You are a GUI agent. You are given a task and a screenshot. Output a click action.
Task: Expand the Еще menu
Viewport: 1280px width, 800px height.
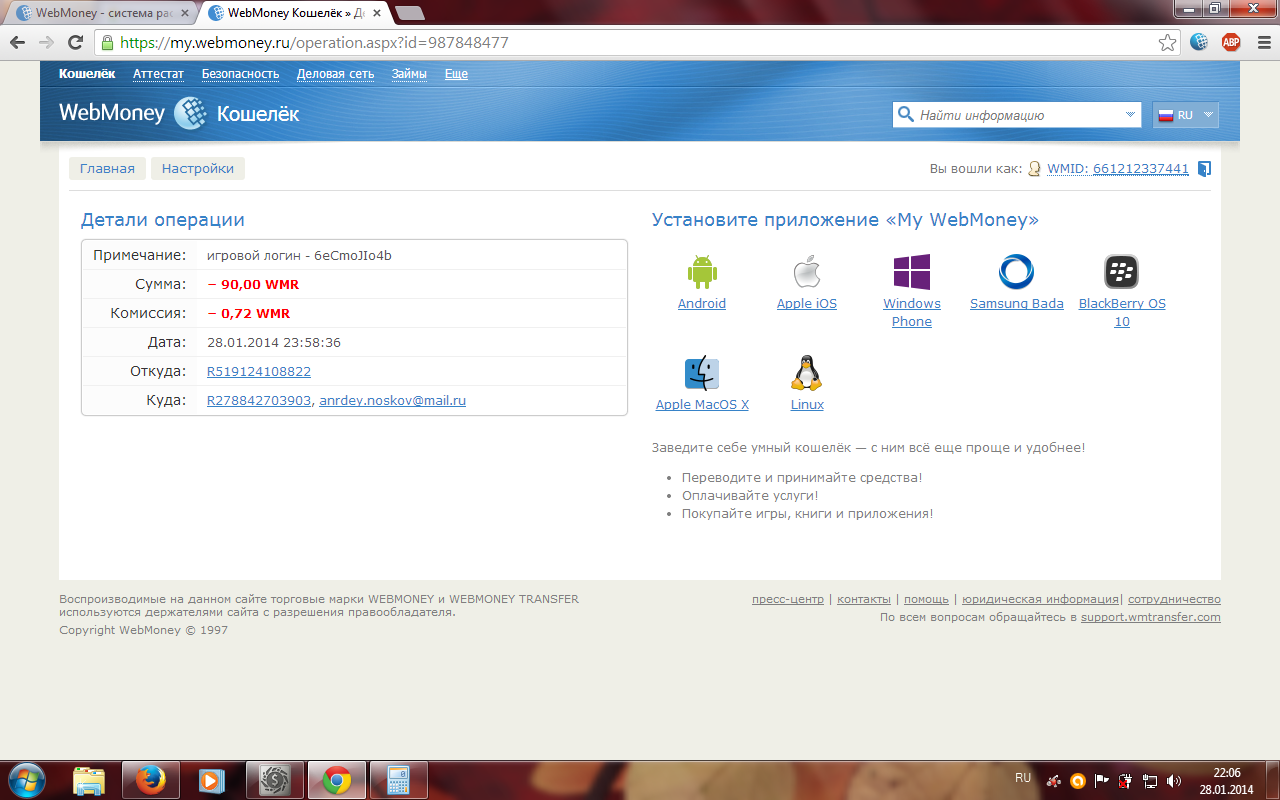[456, 74]
